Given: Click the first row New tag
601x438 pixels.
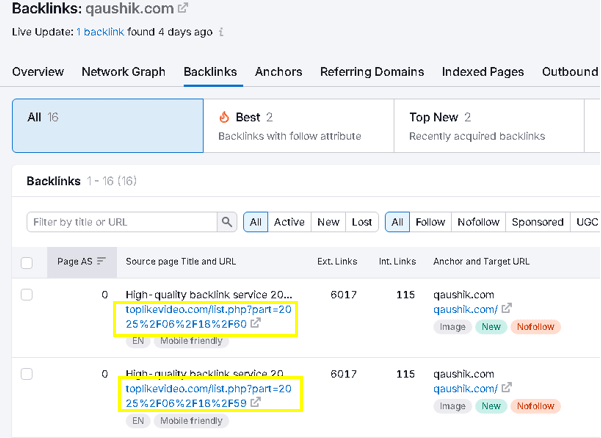Looking at the screenshot, I should click(491, 327).
